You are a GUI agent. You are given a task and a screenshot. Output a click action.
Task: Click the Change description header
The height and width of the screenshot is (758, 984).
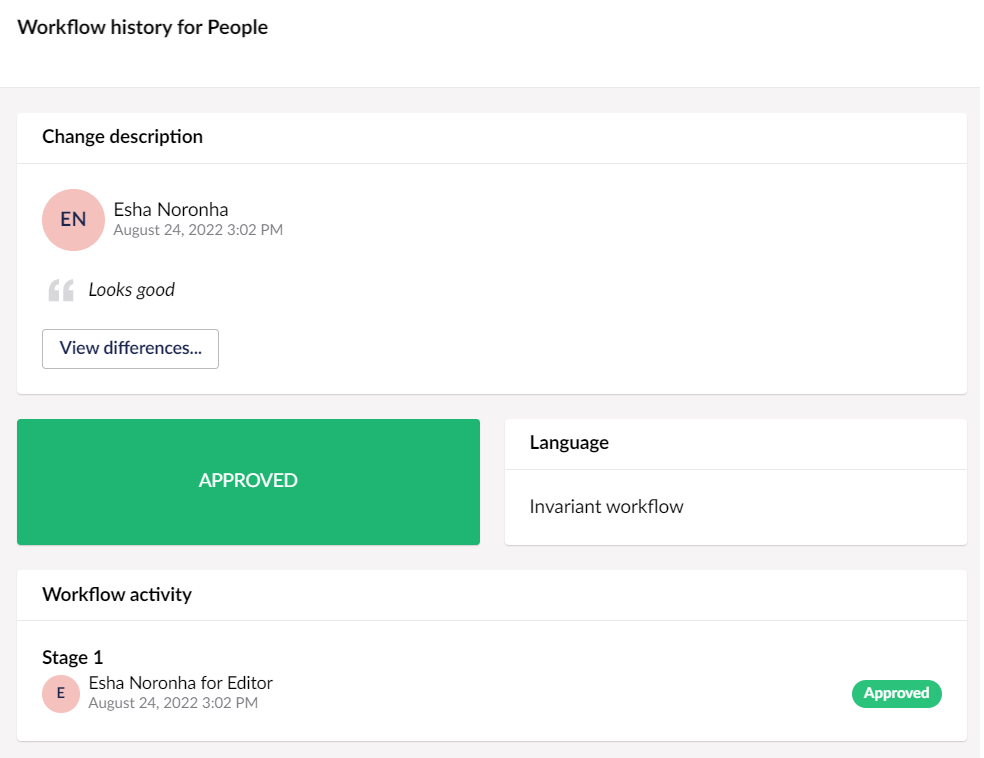pyautogui.click(x=122, y=137)
